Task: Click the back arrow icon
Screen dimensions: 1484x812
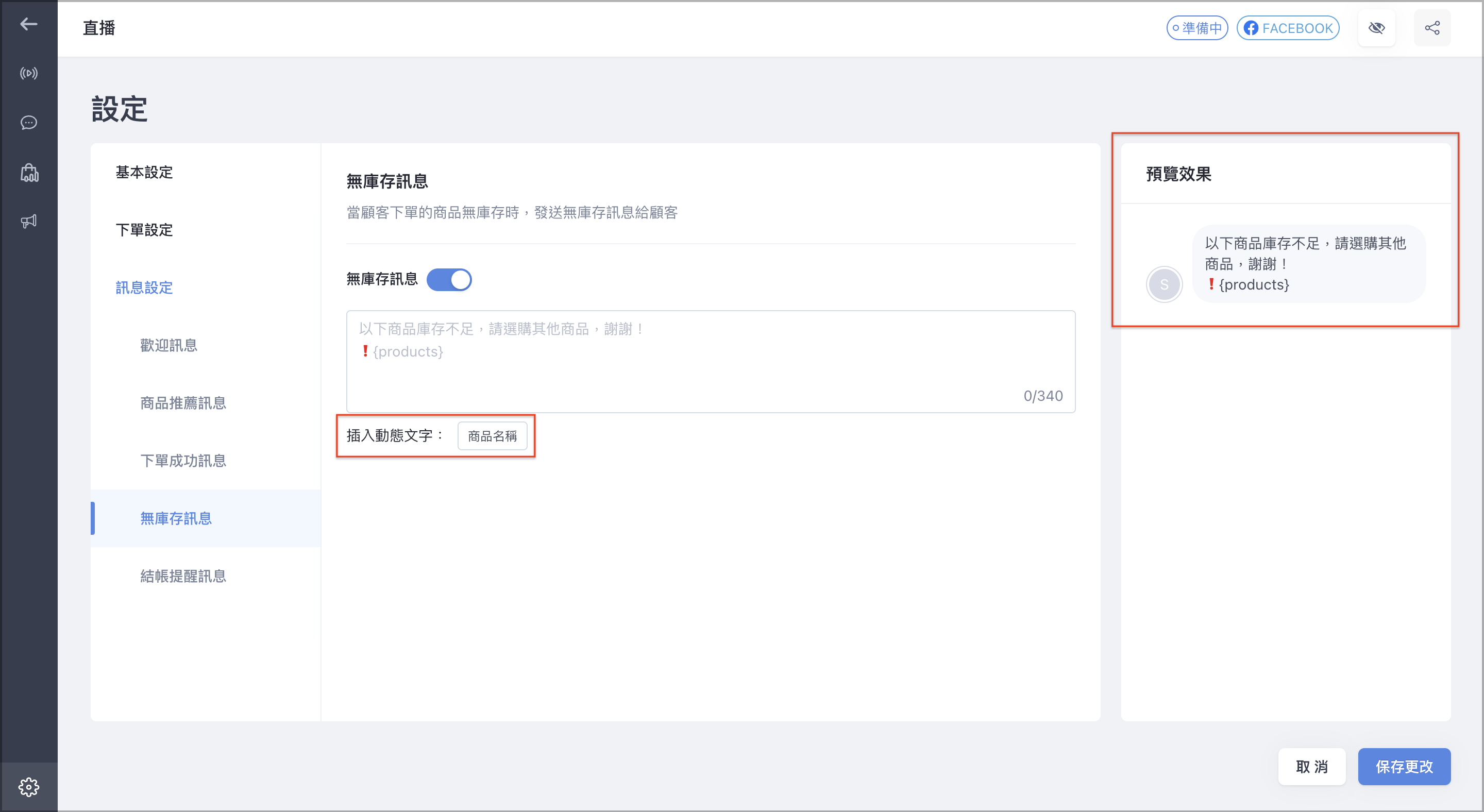Action: tap(28, 24)
